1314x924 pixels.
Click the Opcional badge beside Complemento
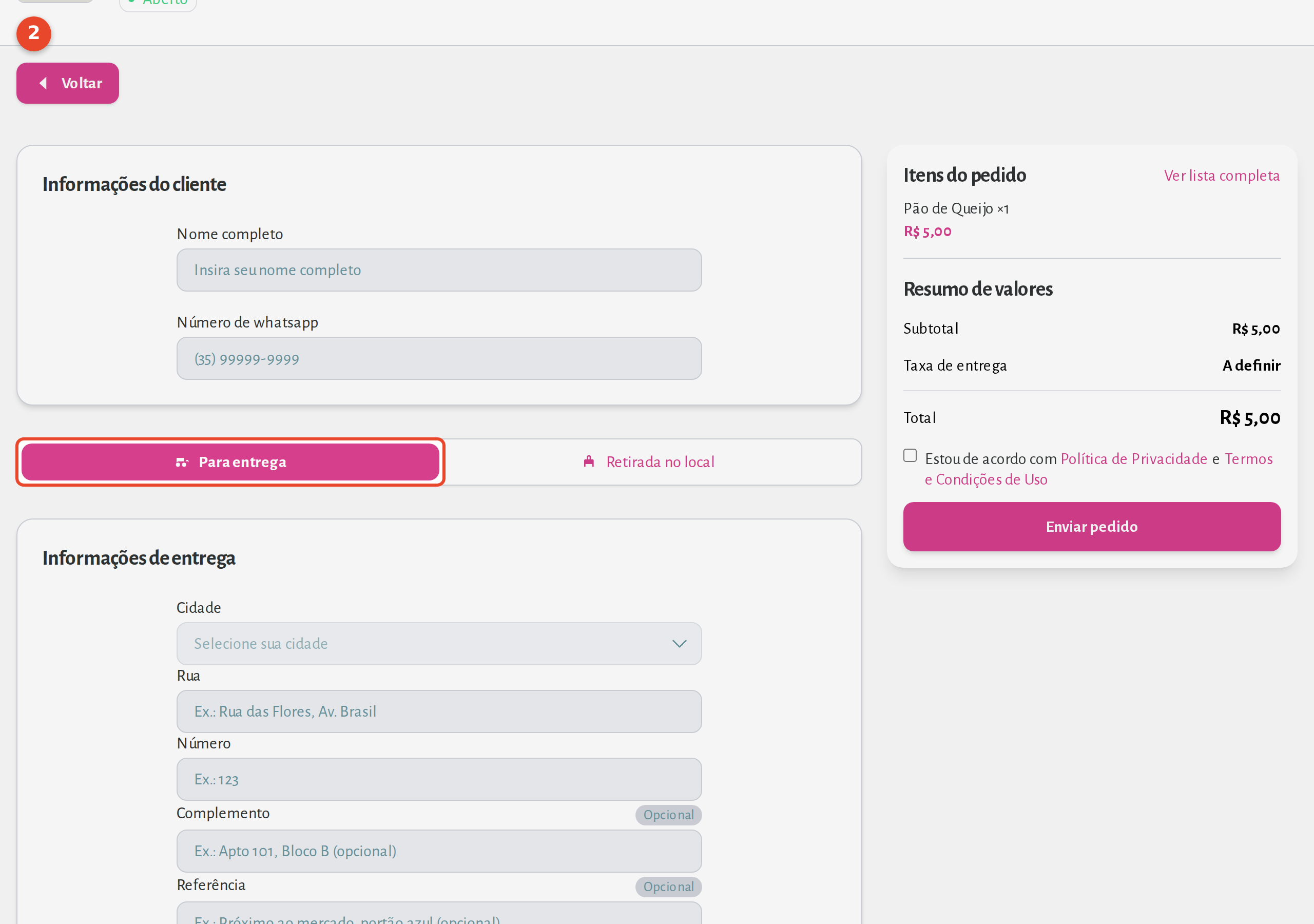(x=668, y=815)
